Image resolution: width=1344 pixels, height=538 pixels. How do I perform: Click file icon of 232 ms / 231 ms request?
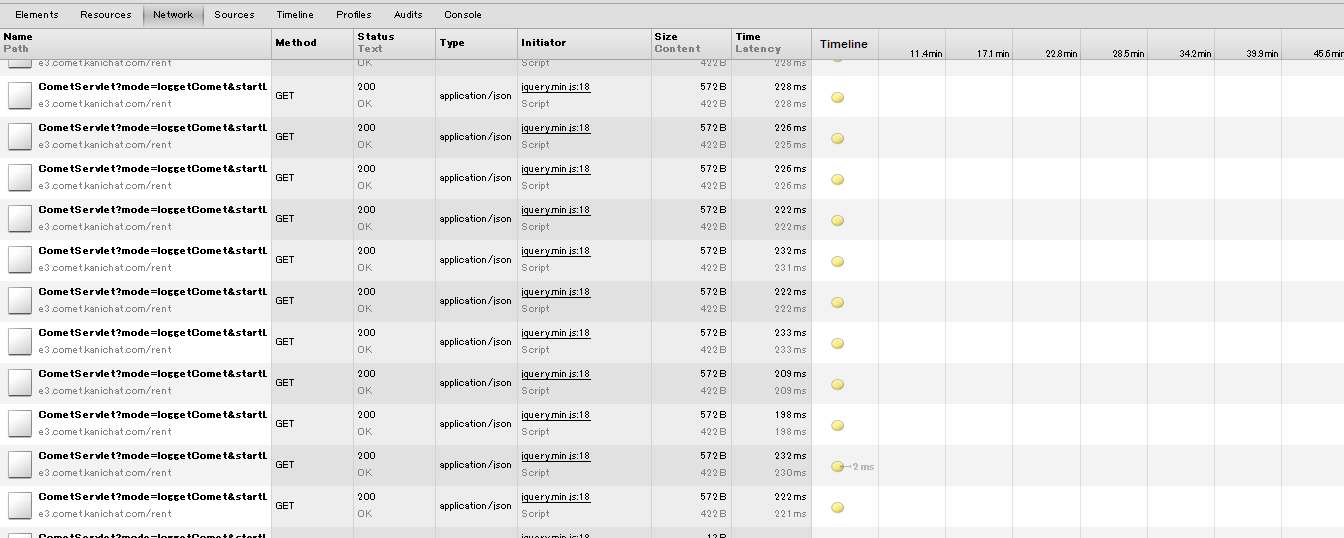pos(21,259)
